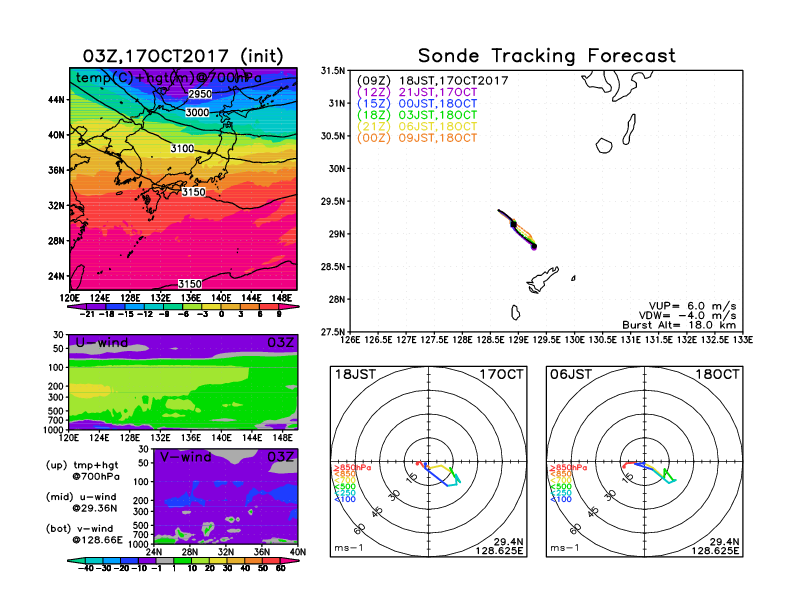Click the 03Z,17OCT2017 (init) heading
792x612 pixels.
pyautogui.click(x=182, y=56)
